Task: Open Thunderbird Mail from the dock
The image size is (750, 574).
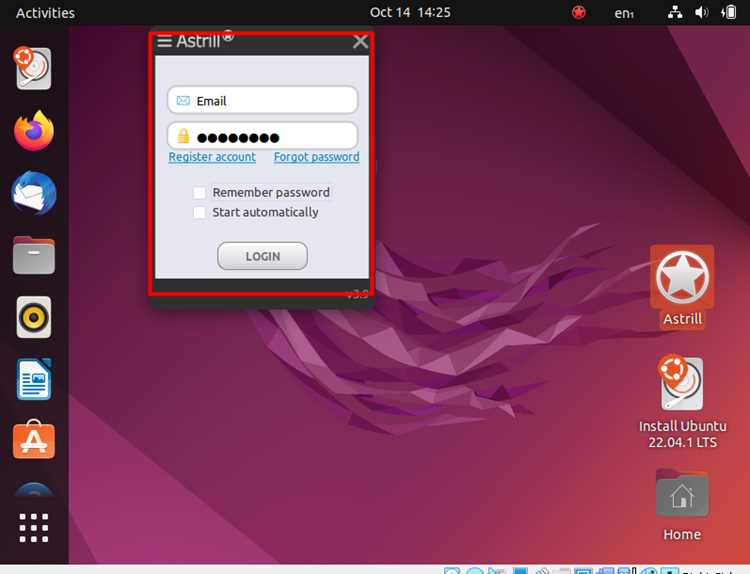Action: pyautogui.click(x=33, y=193)
